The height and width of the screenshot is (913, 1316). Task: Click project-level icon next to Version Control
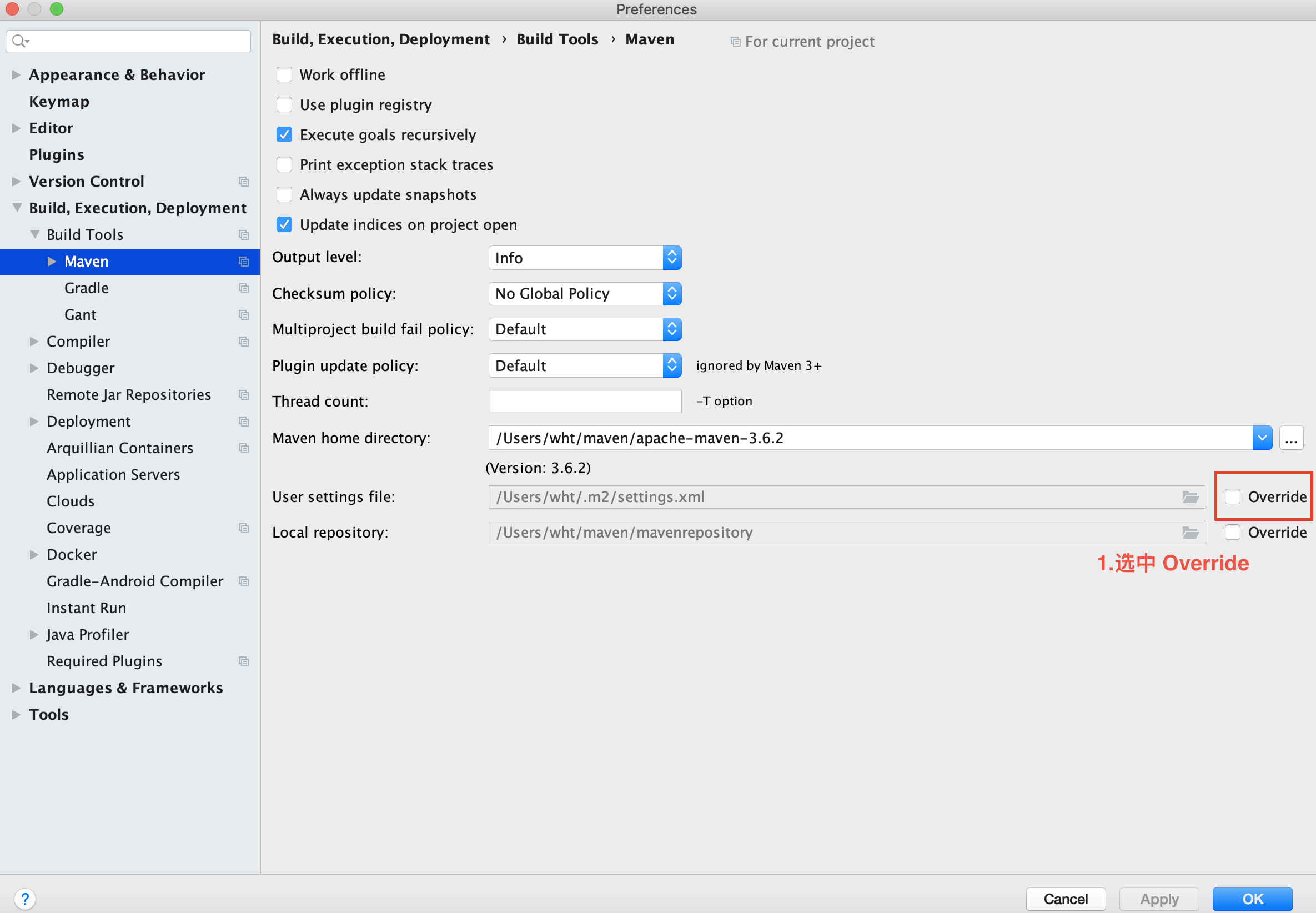pyautogui.click(x=244, y=182)
